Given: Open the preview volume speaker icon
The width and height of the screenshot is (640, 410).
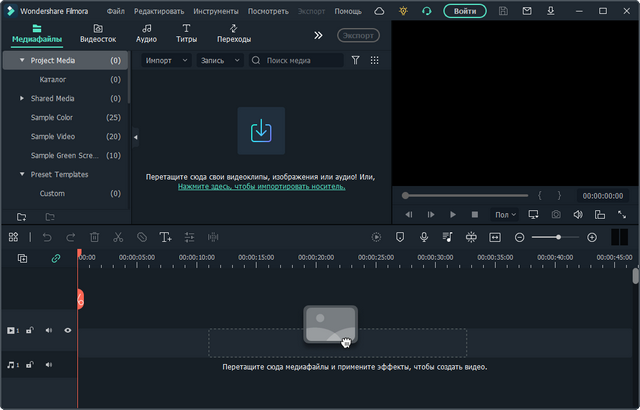Looking at the screenshot, I should click(x=577, y=214).
